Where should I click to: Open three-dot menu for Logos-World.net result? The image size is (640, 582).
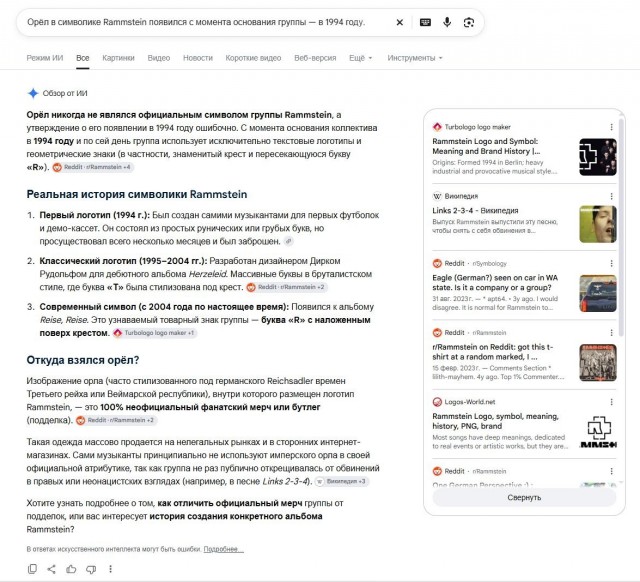[x=611, y=402]
